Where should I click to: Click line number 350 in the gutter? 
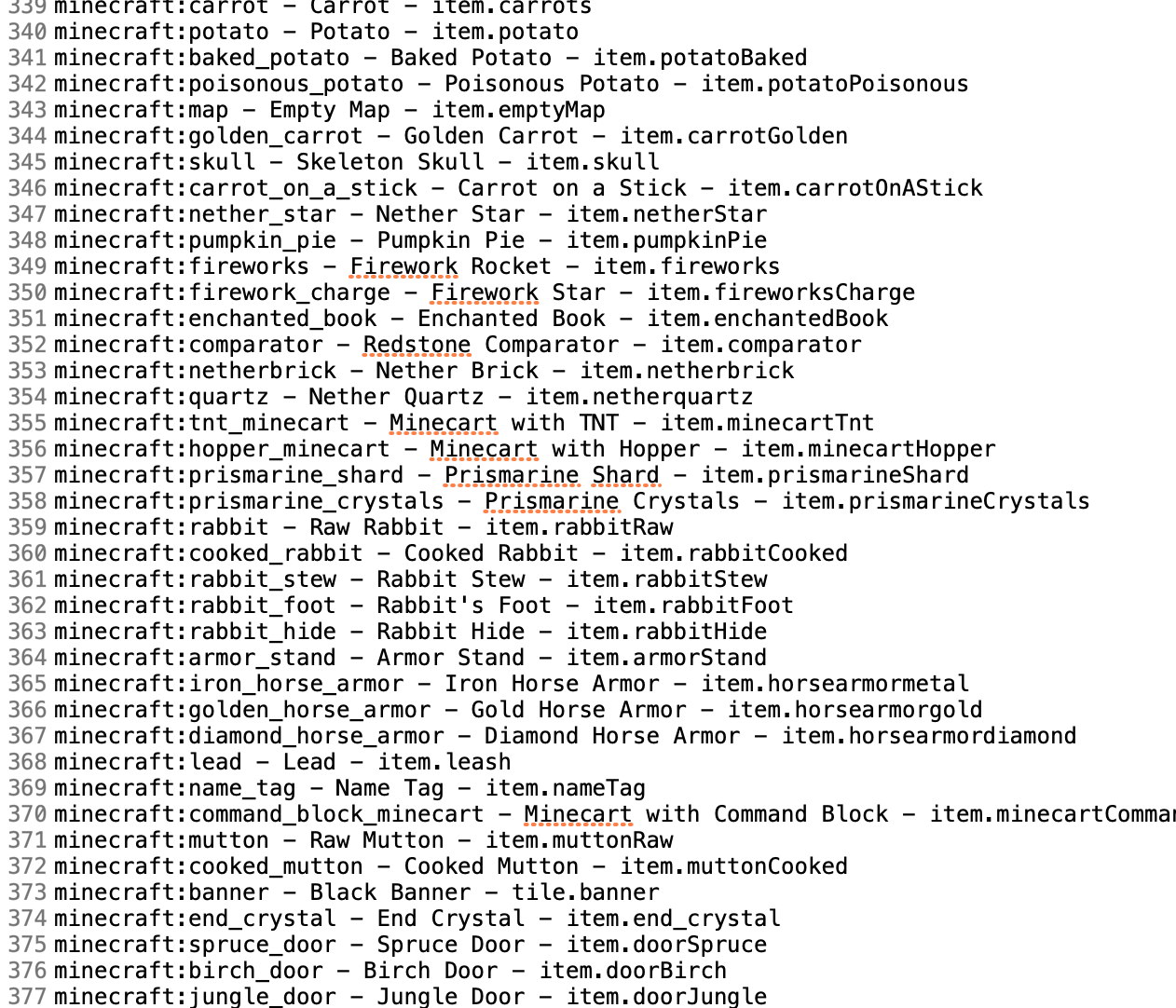pos(27,293)
